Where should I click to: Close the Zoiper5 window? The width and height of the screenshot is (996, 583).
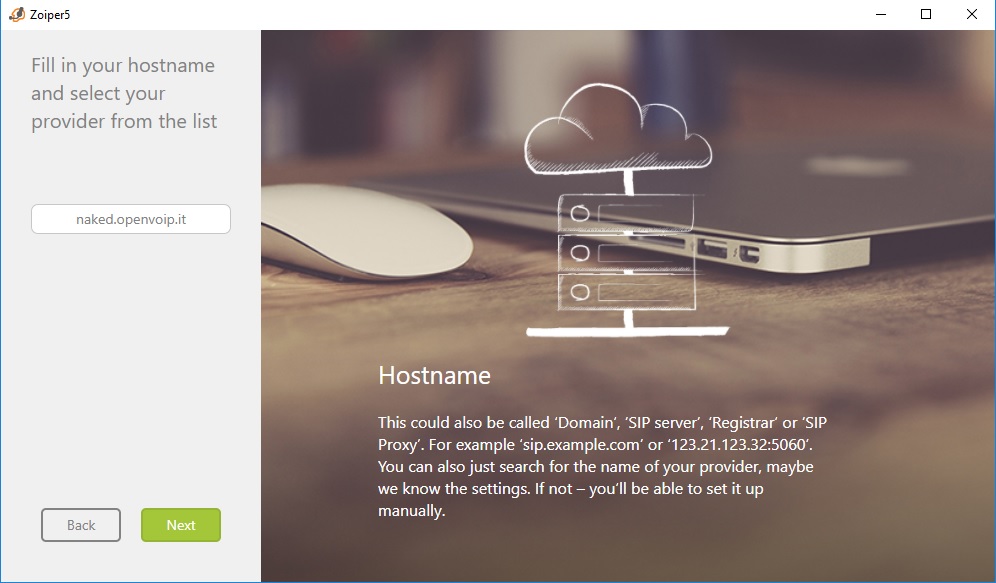[x=972, y=14]
